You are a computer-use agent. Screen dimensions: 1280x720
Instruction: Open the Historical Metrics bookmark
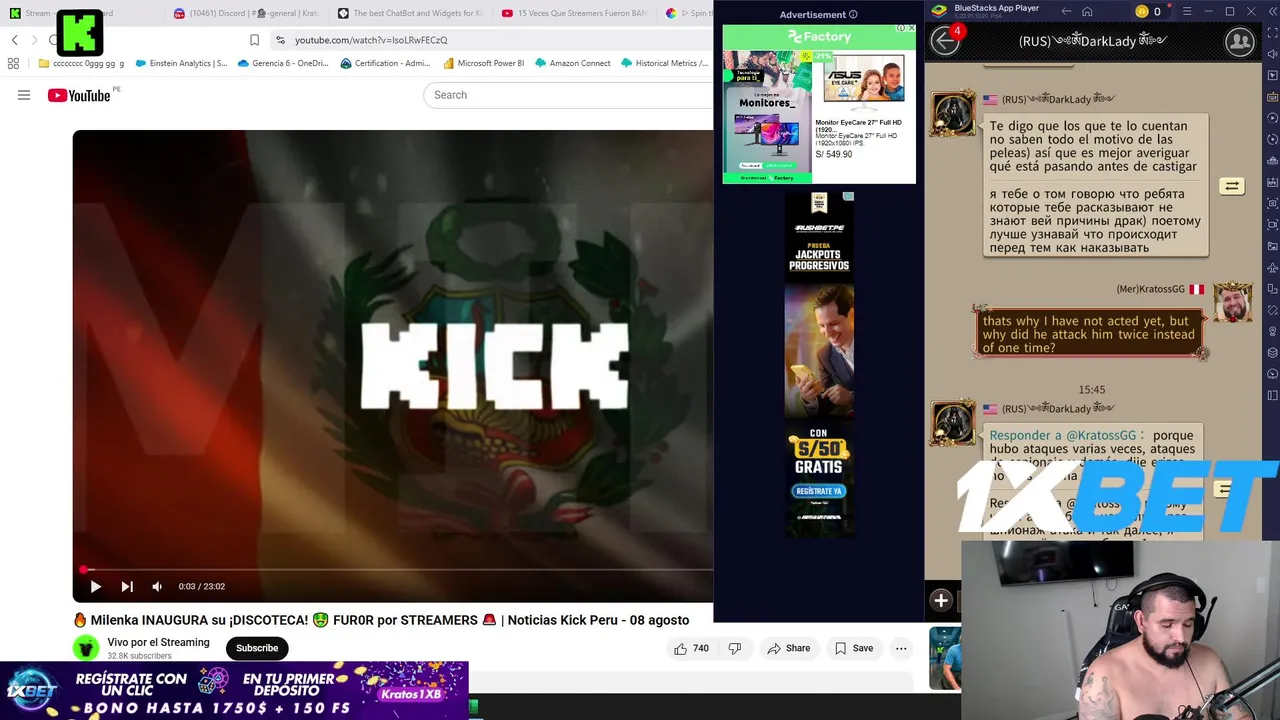664,63
